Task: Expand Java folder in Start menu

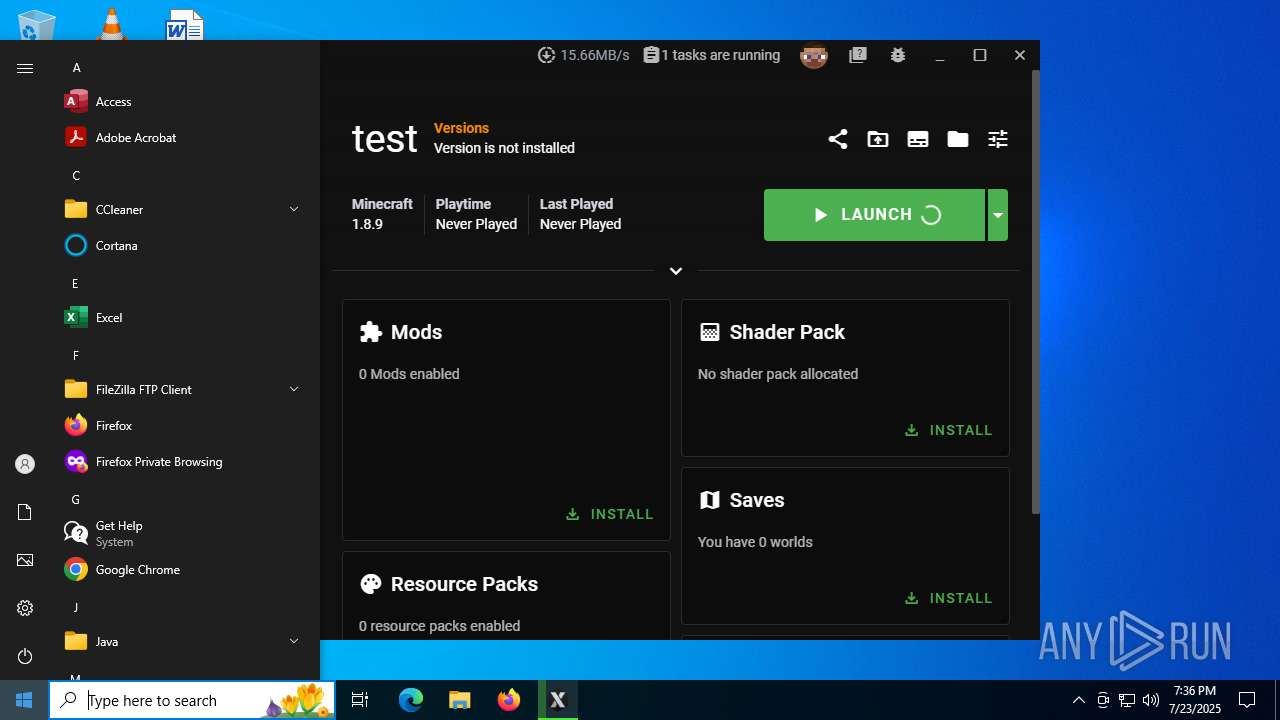Action: pos(184,641)
